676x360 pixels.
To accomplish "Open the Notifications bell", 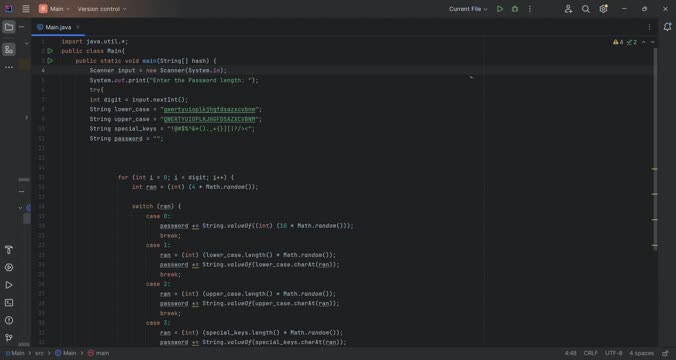I will tap(667, 27).
